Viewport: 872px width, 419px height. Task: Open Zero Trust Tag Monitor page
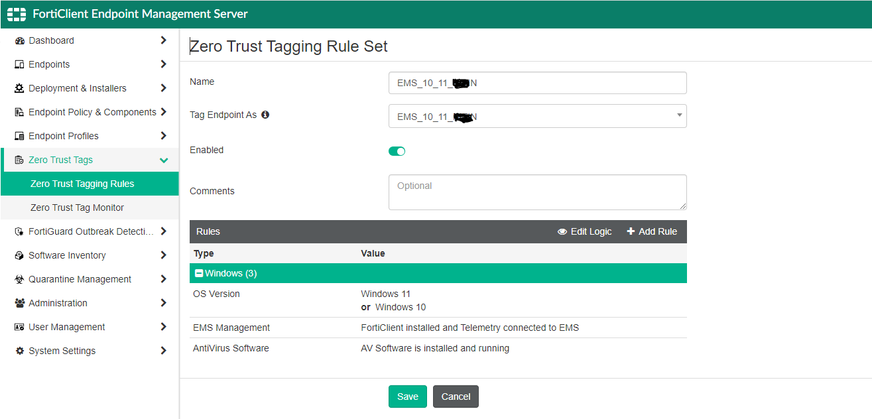pyautogui.click(x=77, y=208)
